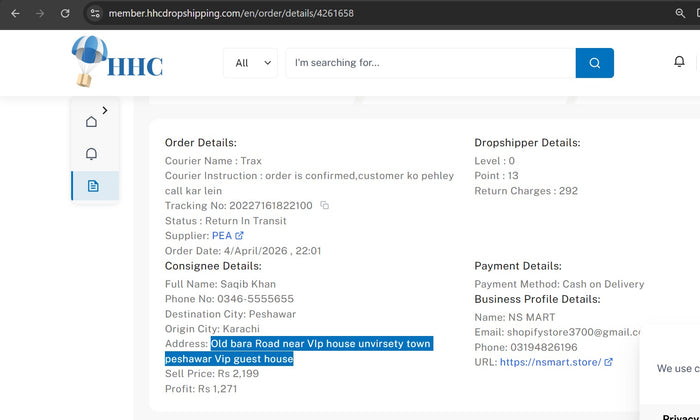Reload the page with the refresh icon
Viewport: 700px width, 420px height.
[x=65, y=13]
